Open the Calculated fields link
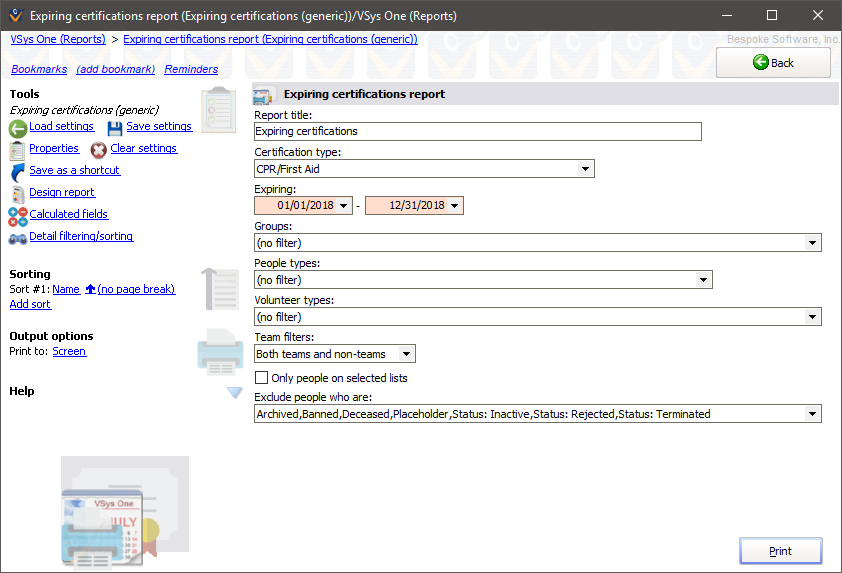The image size is (842, 573). (x=69, y=214)
